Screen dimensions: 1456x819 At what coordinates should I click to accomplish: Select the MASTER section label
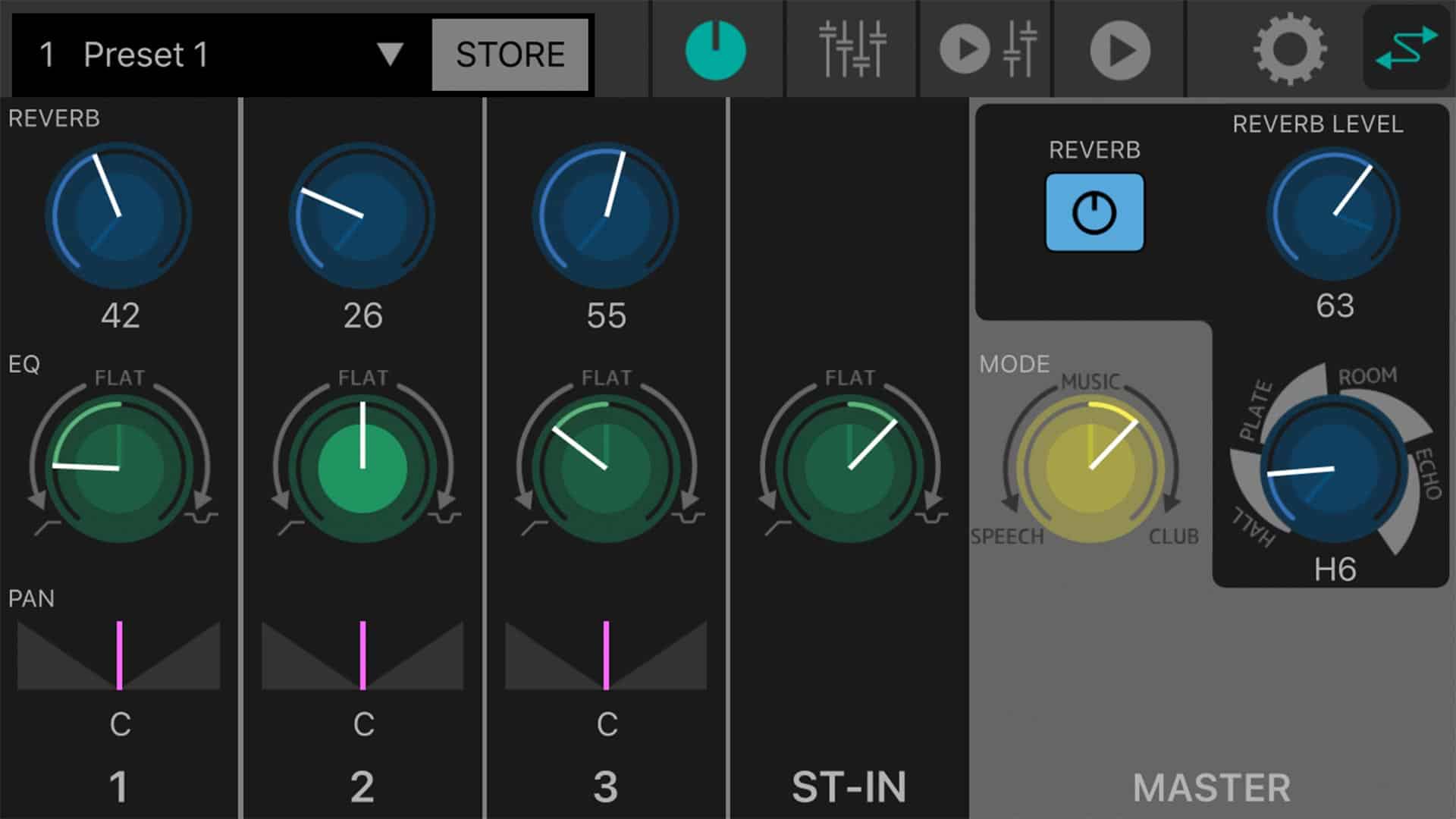point(1211,787)
